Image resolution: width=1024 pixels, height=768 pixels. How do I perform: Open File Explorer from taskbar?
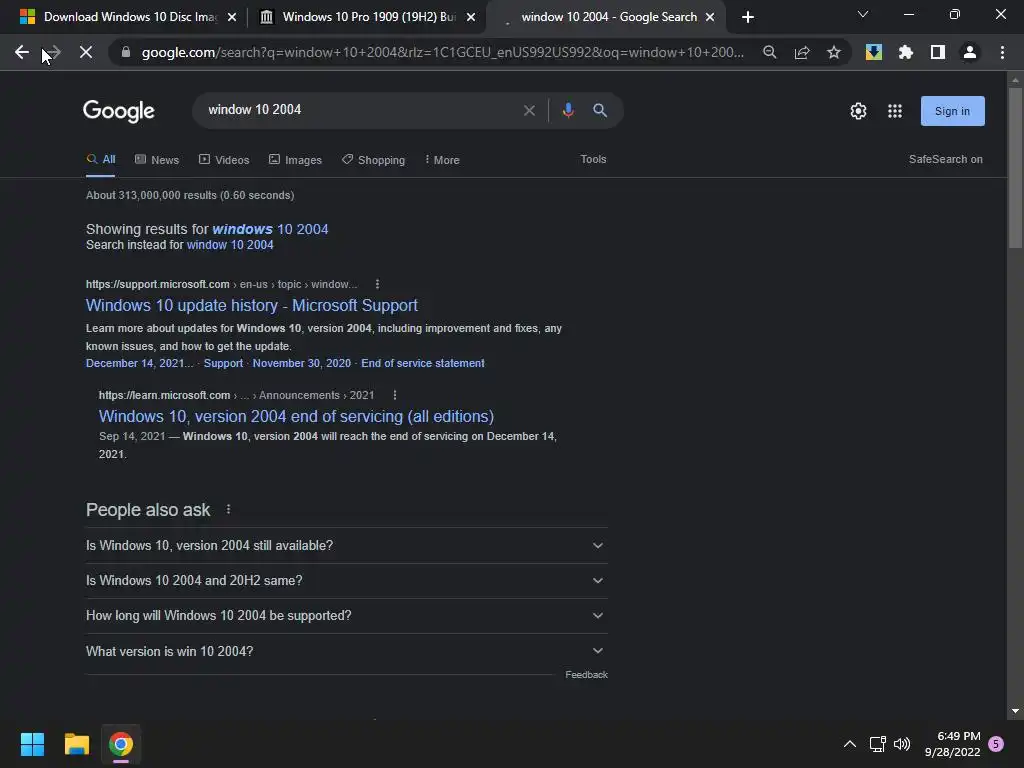coord(76,744)
